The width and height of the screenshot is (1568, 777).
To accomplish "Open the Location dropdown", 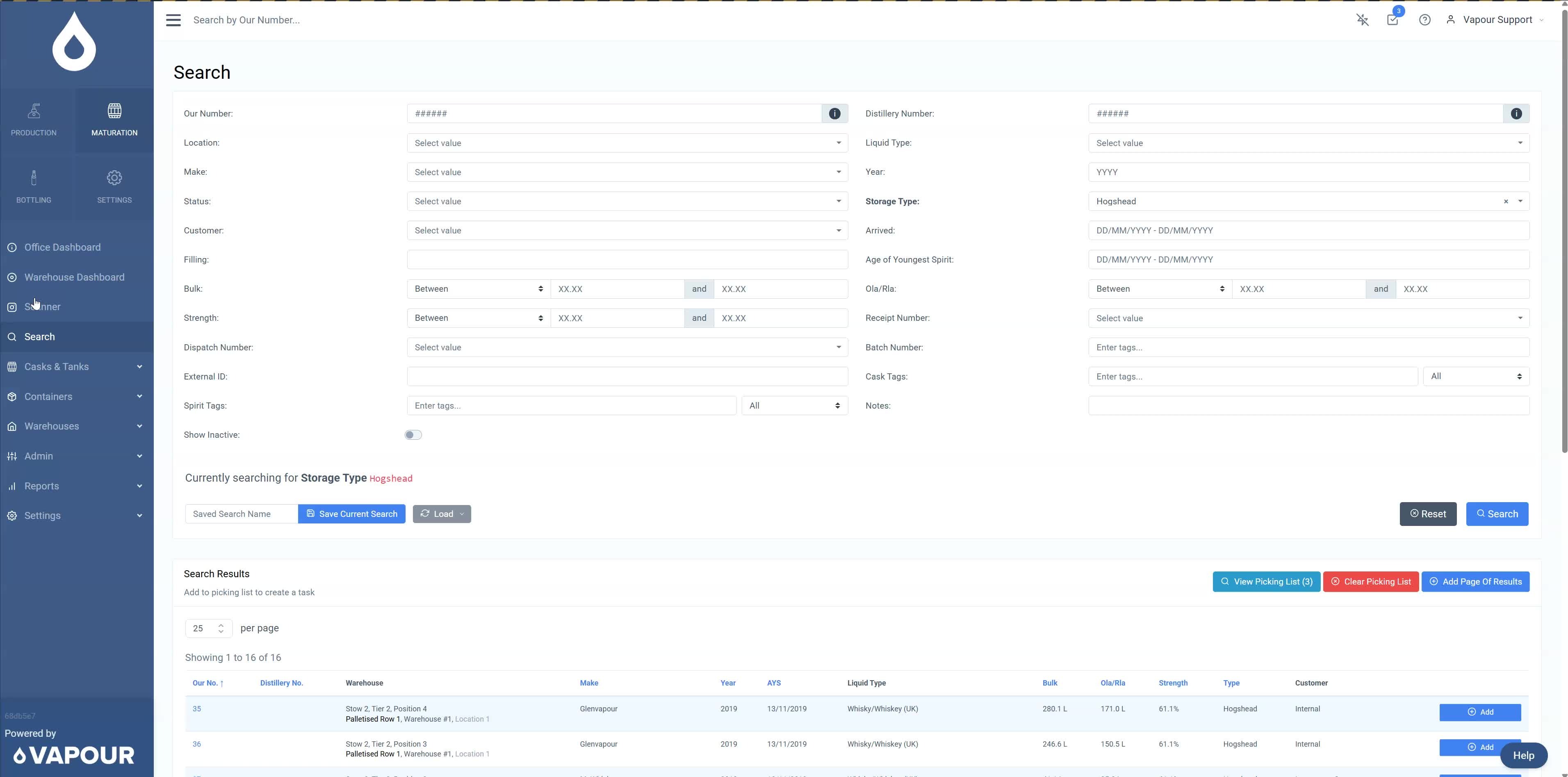I will 627,143.
